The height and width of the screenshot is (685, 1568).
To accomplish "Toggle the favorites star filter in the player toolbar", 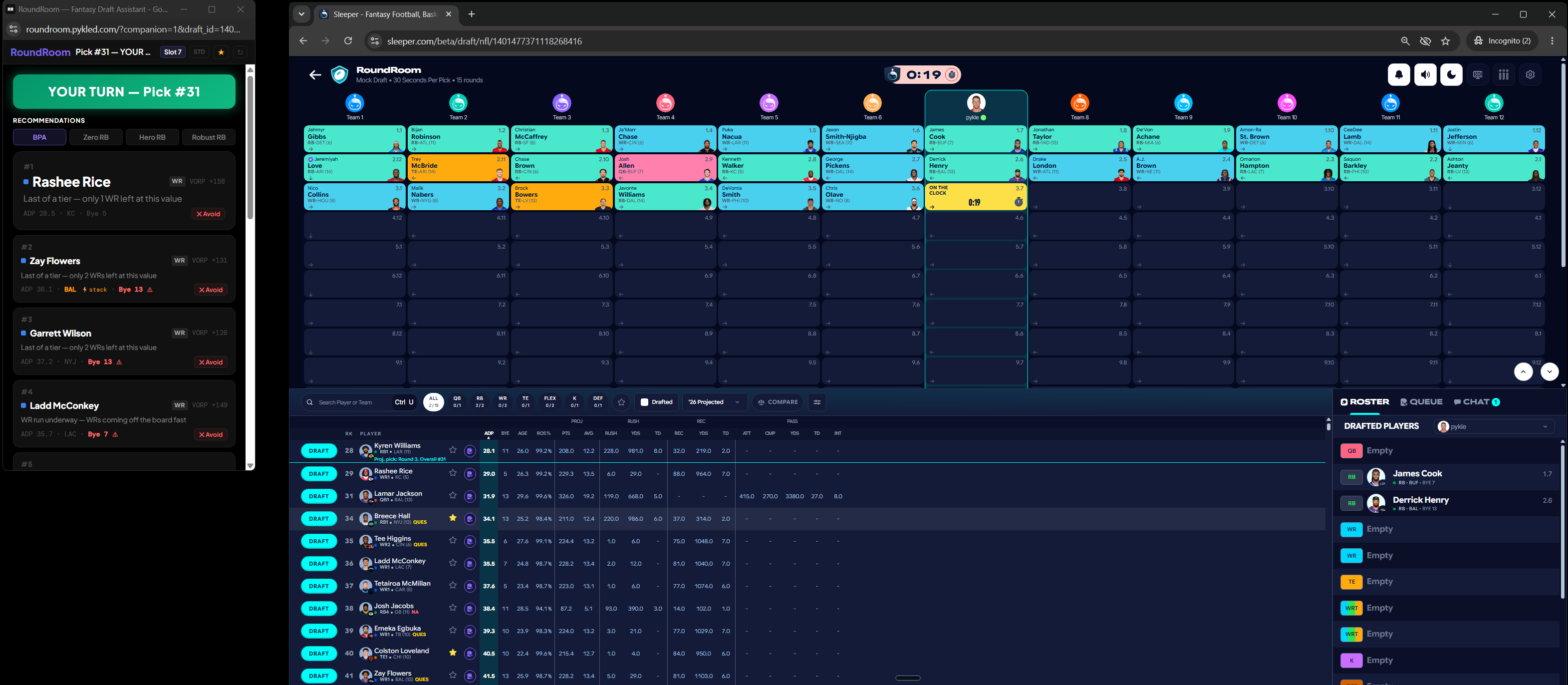I will (621, 402).
